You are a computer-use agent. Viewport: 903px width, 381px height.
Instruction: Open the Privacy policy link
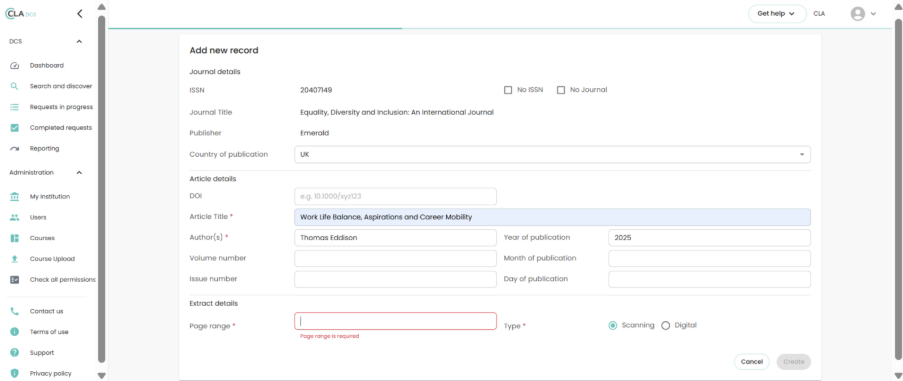point(51,374)
